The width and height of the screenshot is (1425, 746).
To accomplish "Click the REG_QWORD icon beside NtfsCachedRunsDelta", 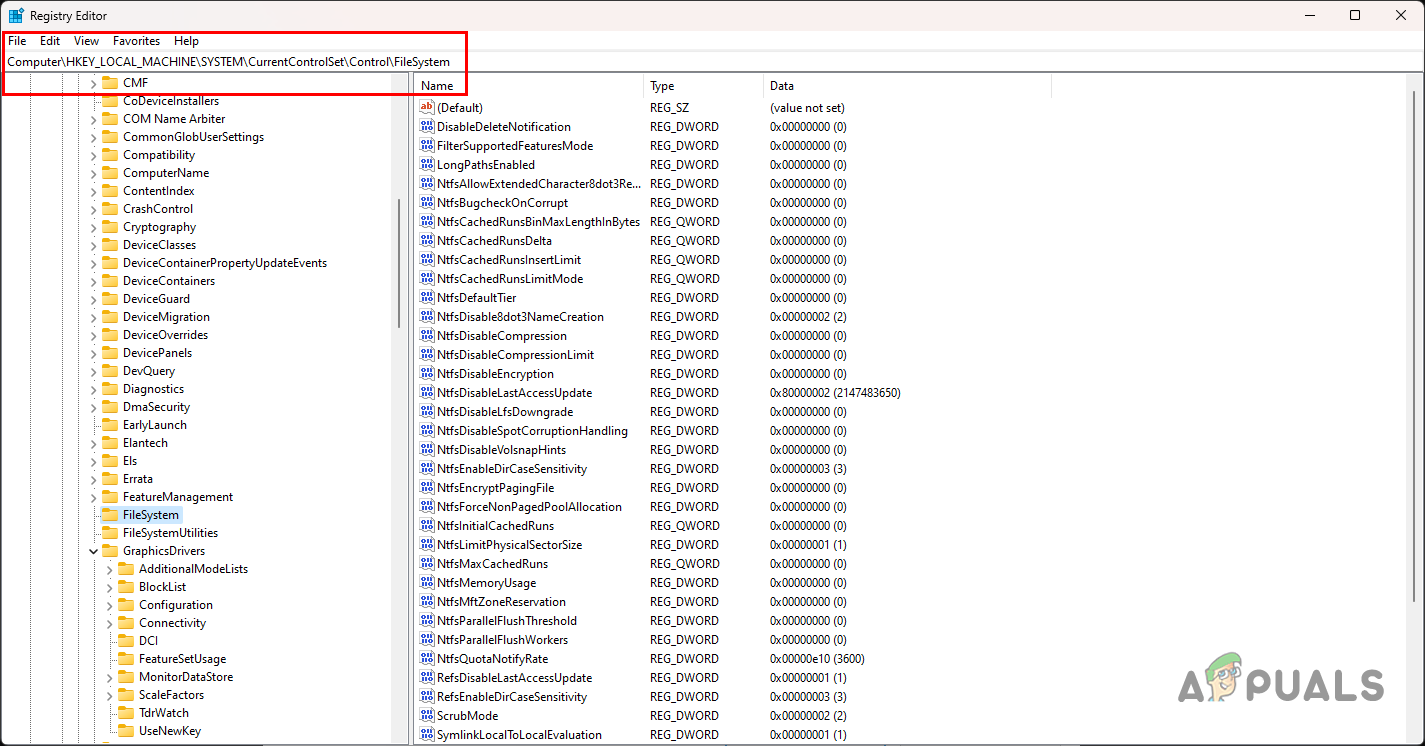I will tap(425, 240).
